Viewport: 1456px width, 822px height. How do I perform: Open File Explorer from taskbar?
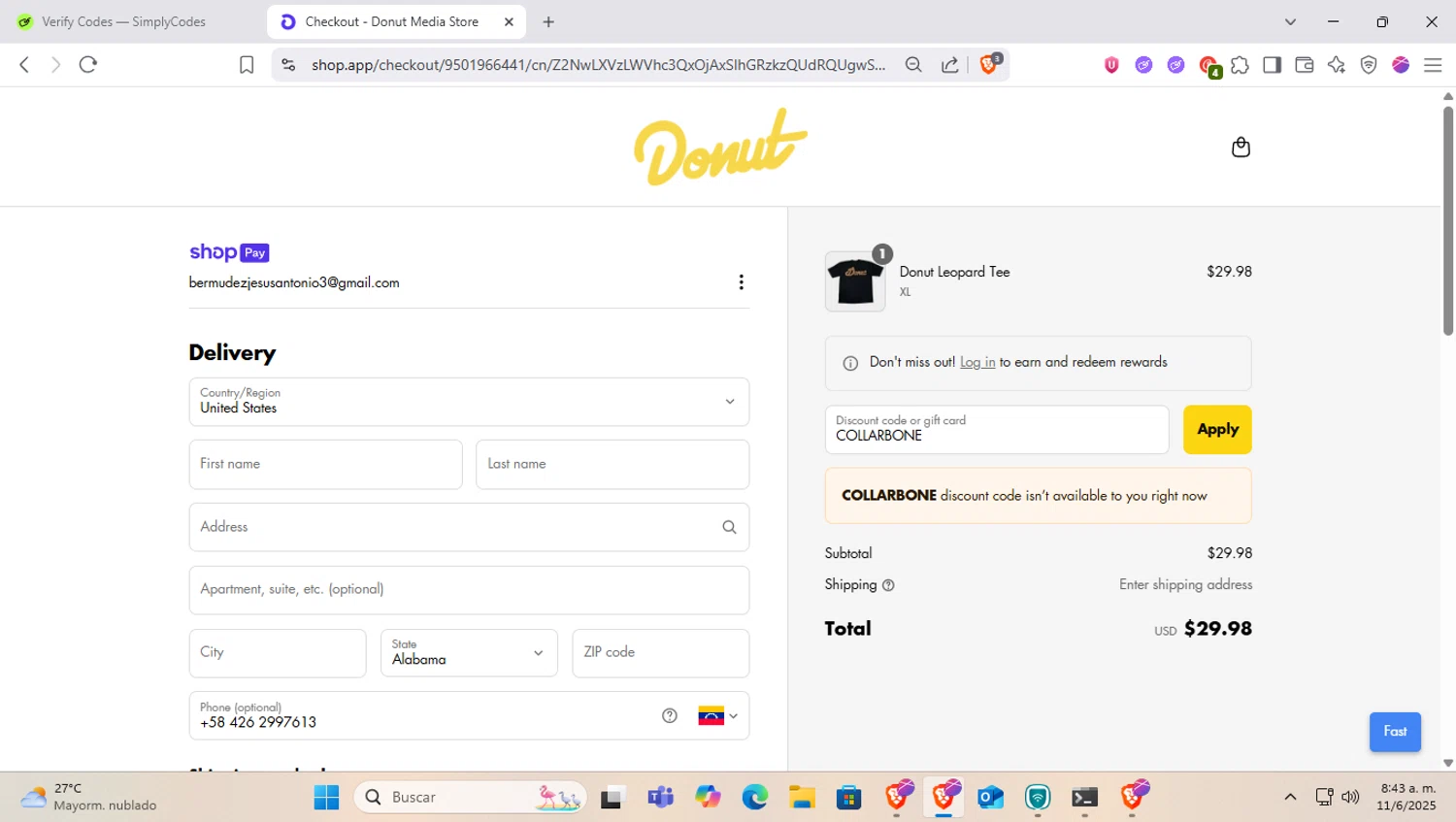(x=802, y=798)
